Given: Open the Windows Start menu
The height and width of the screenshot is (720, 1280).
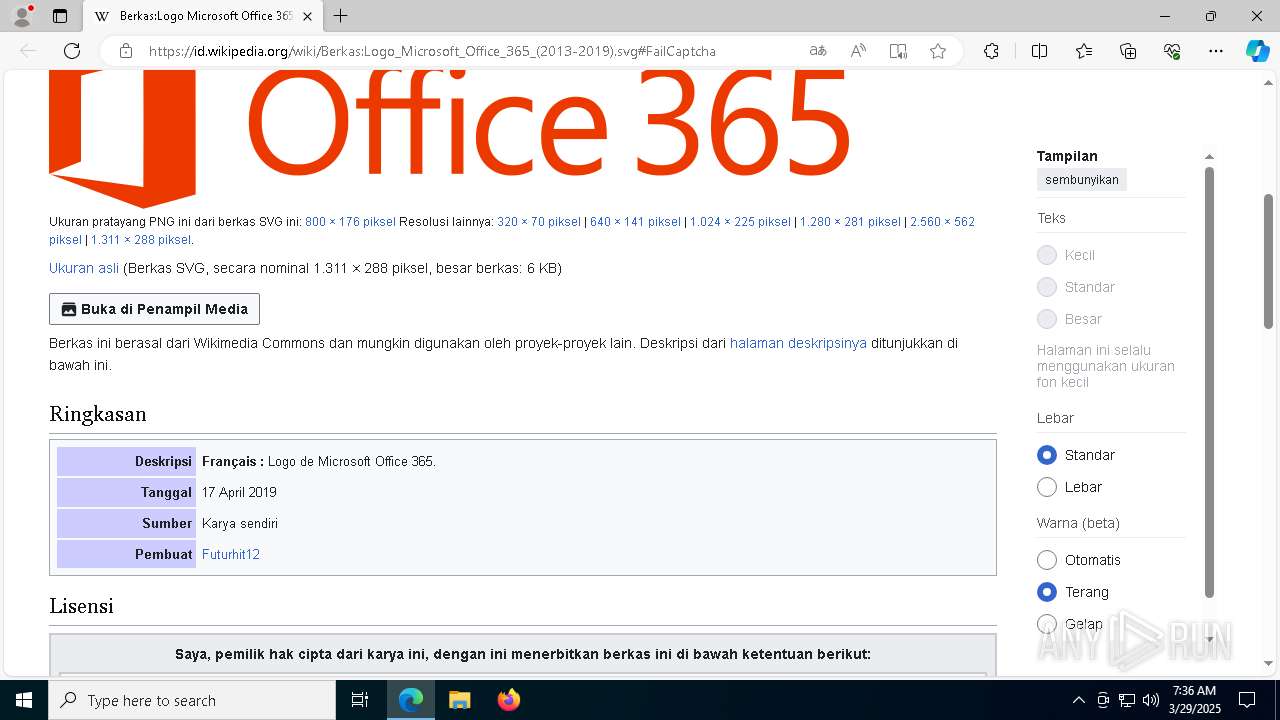Looking at the screenshot, I should [24, 700].
